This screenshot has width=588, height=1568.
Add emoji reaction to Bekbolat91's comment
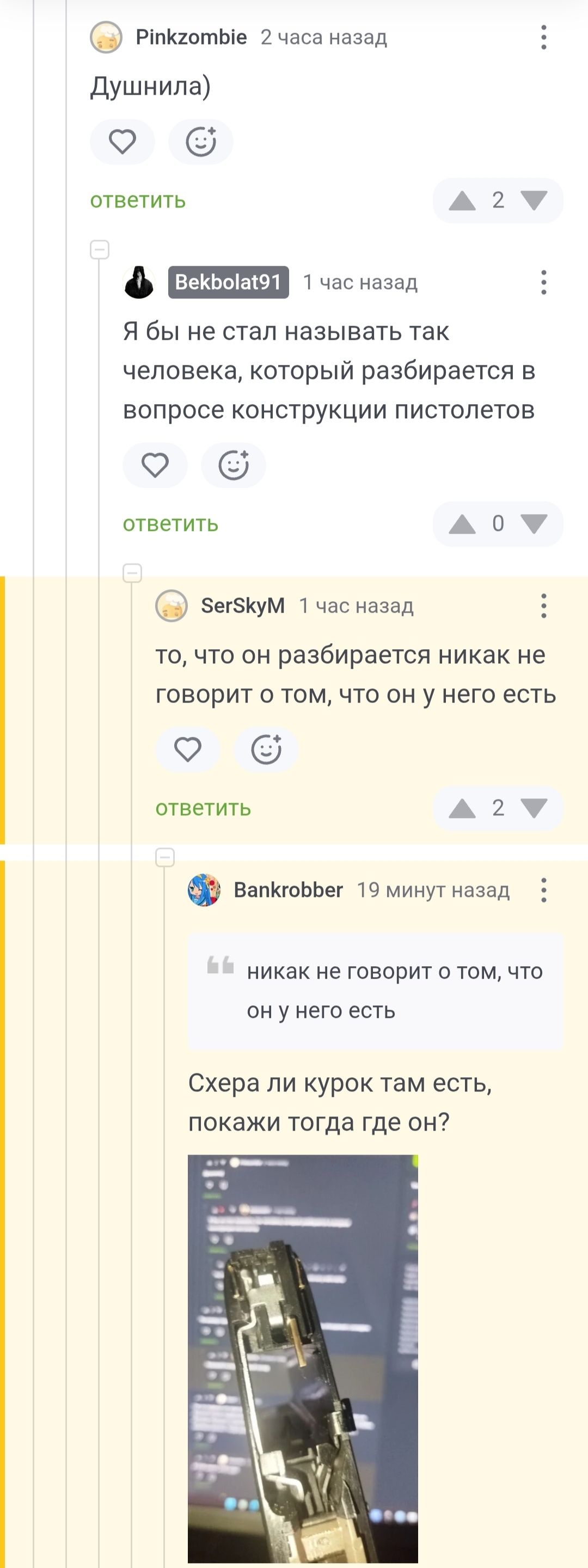point(234,466)
